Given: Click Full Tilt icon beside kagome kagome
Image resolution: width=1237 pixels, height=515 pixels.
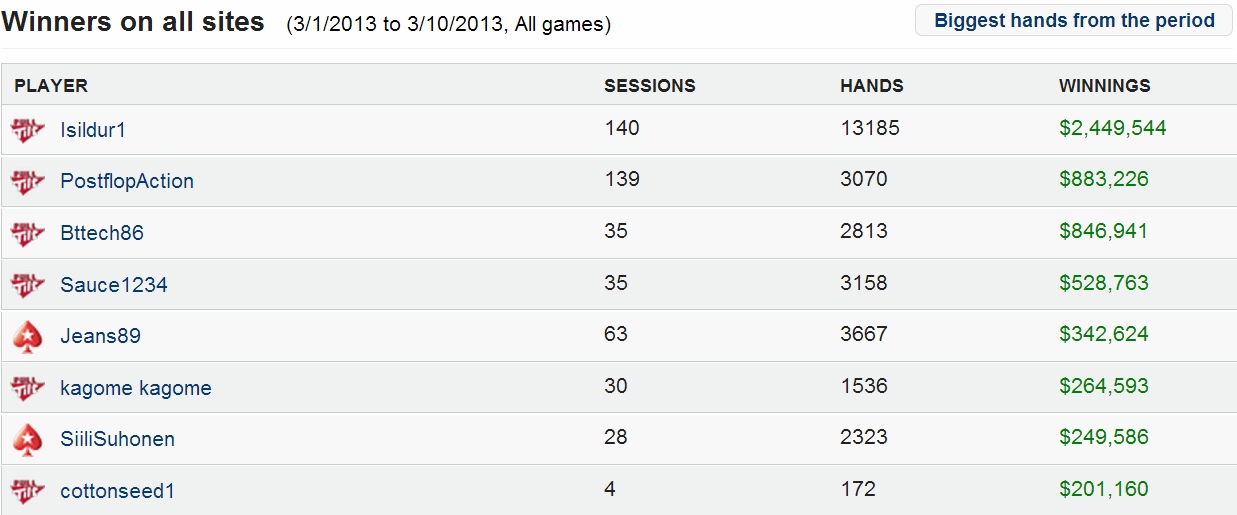Looking at the screenshot, I should [x=28, y=388].
